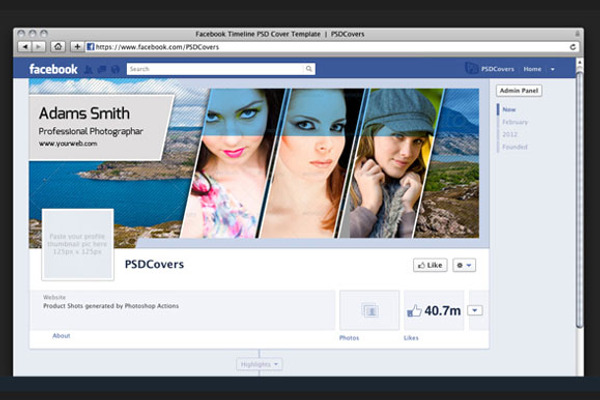Image resolution: width=600 pixels, height=400 pixels.
Task: Reload the page with the refresh icon
Action: pos(573,47)
